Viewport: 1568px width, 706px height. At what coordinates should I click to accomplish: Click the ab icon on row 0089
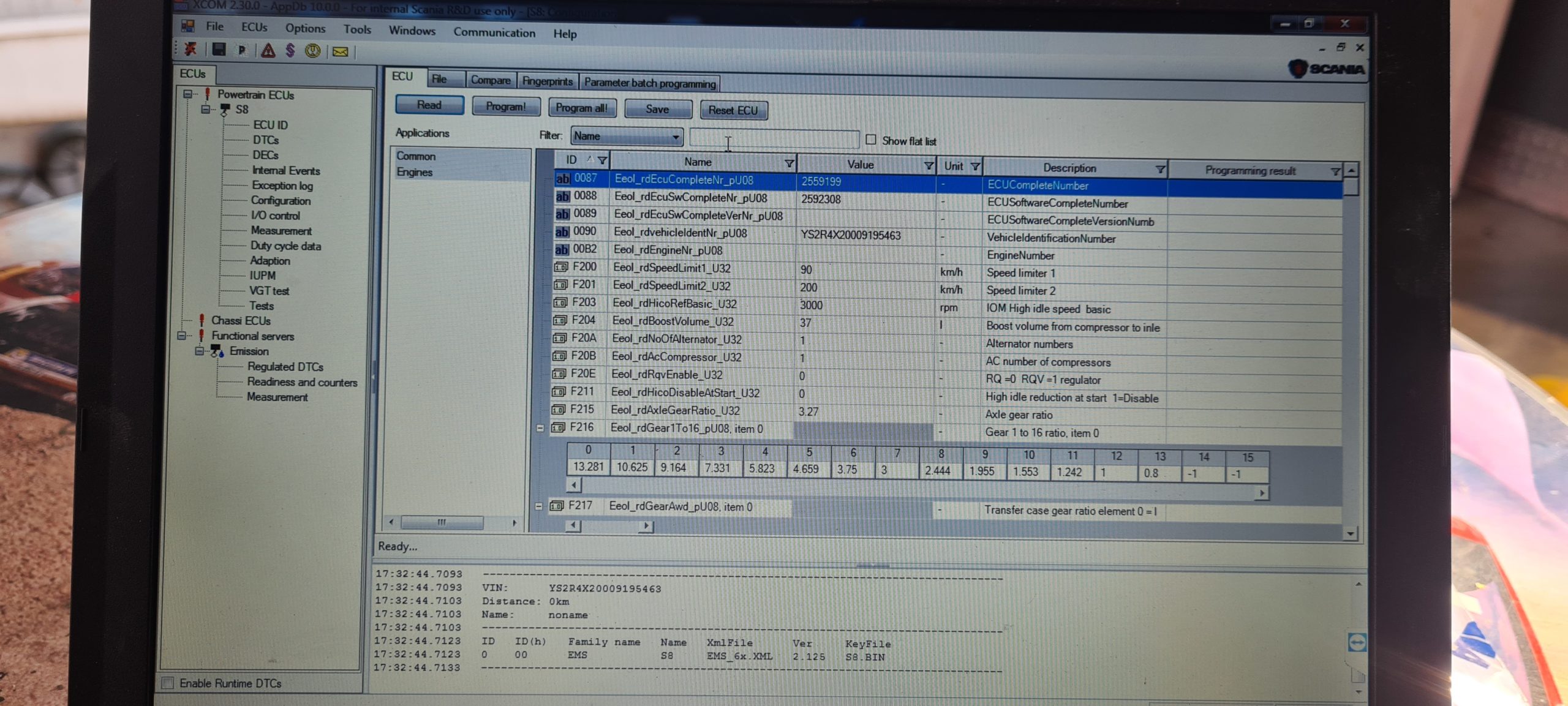[x=562, y=214]
